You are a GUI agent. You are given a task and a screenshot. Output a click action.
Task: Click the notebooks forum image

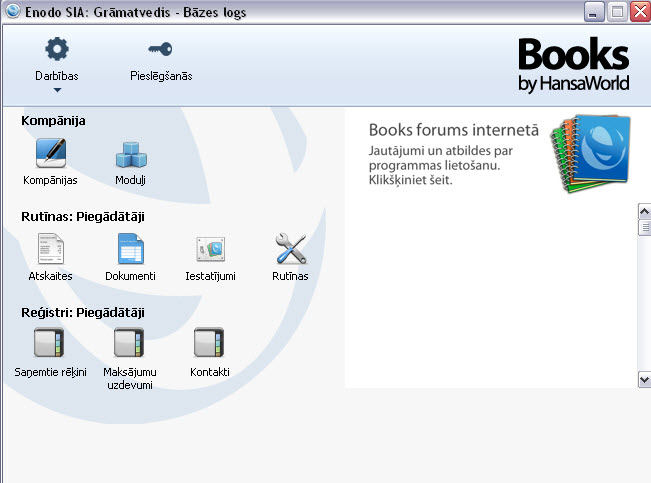click(590, 154)
